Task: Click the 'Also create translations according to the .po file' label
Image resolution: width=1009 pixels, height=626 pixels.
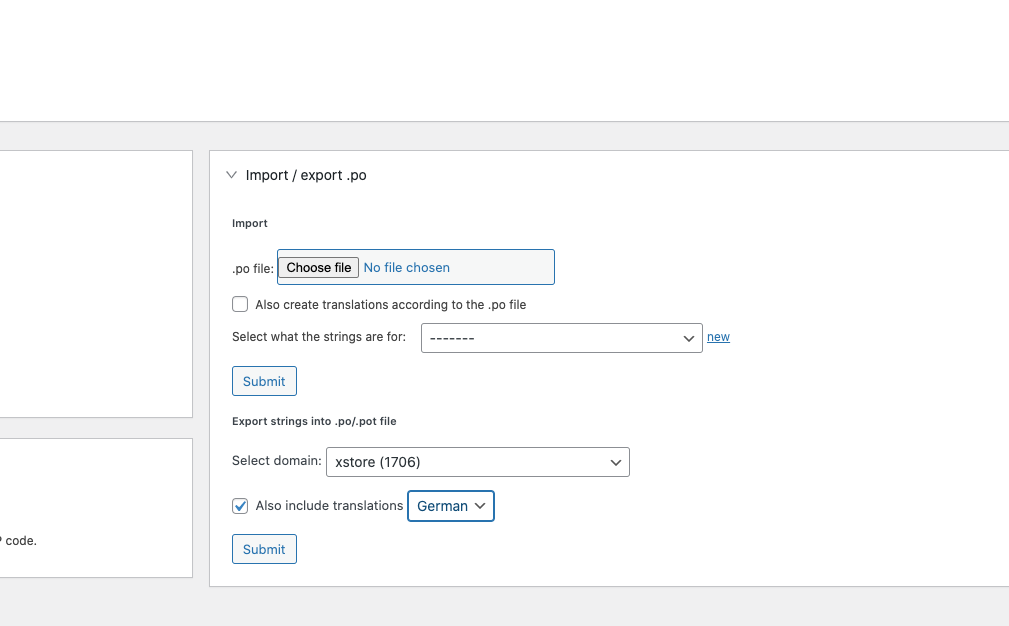Action: 390,304
